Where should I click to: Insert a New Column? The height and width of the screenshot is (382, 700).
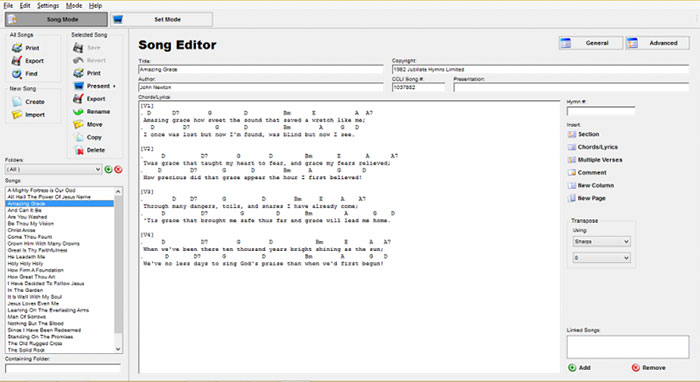[591, 185]
